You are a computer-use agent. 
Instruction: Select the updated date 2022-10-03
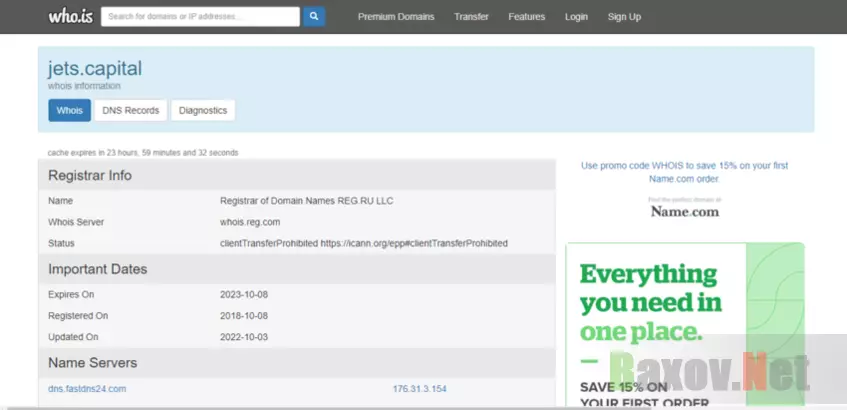[x=244, y=337]
